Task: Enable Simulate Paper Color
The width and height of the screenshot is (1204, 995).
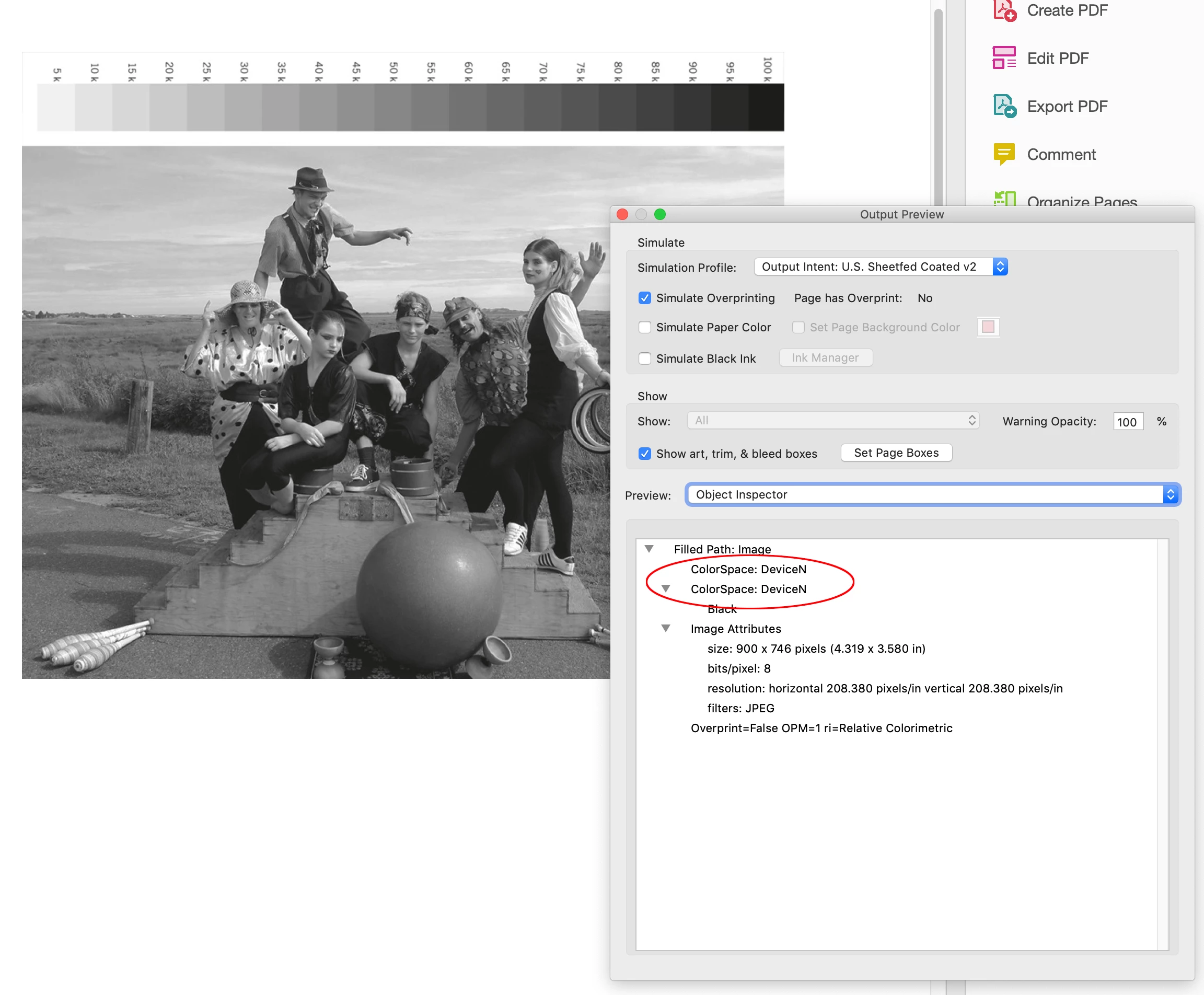Action: click(645, 327)
